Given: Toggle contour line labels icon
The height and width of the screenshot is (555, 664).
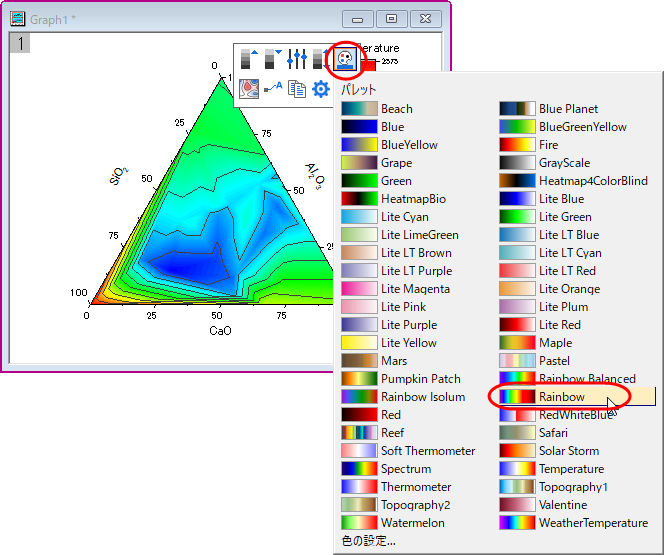Looking at the screenshot, I should point(273,88).
